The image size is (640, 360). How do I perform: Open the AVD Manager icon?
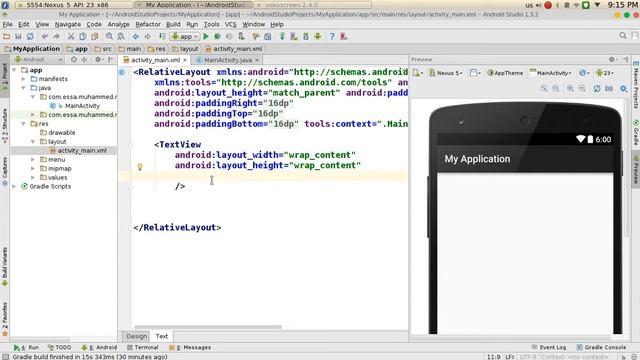coord(294,36)
